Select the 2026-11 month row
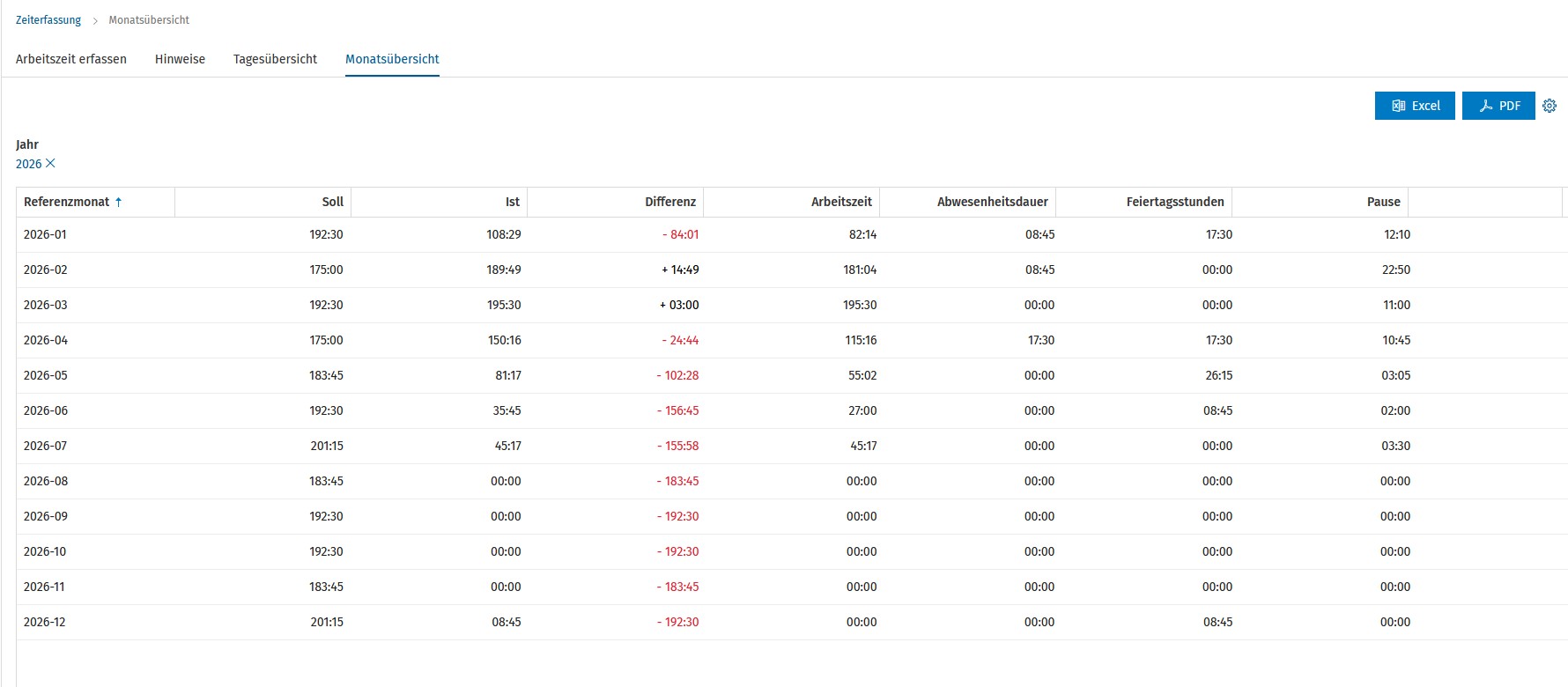 click(x=791, y=587)
